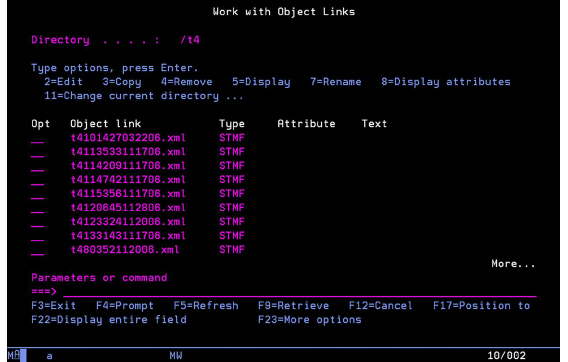Click the Opt field for t4123324112006.xml
The width and height of the screenshot is (568, 362).
click(38, 222)
